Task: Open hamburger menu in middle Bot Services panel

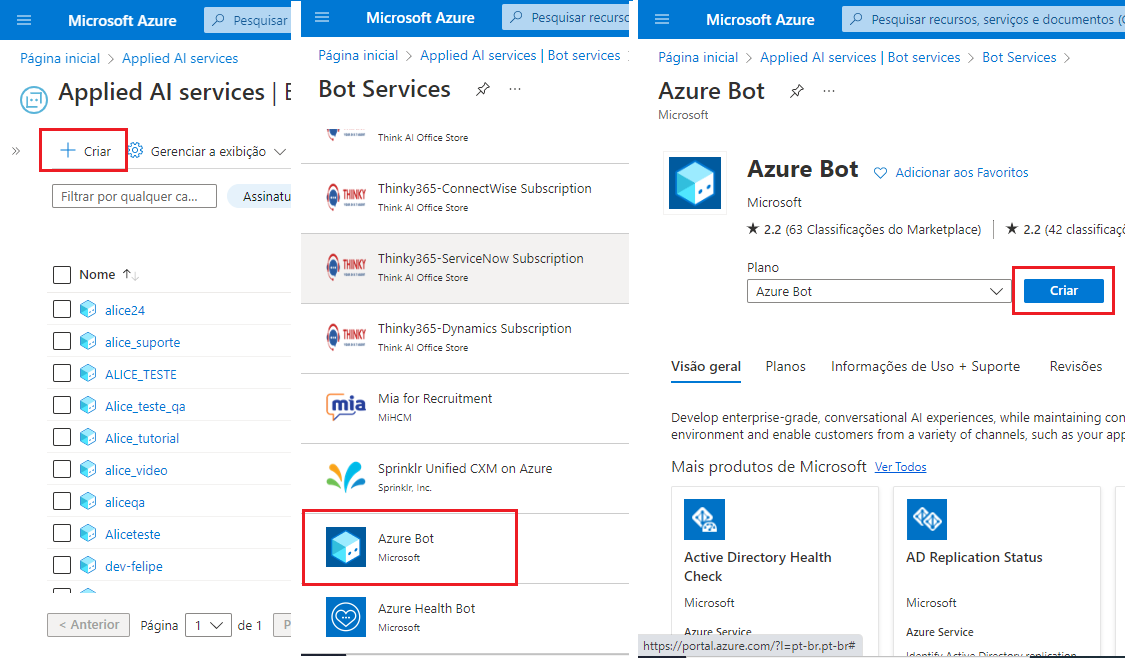Action: tap(322, 17)
